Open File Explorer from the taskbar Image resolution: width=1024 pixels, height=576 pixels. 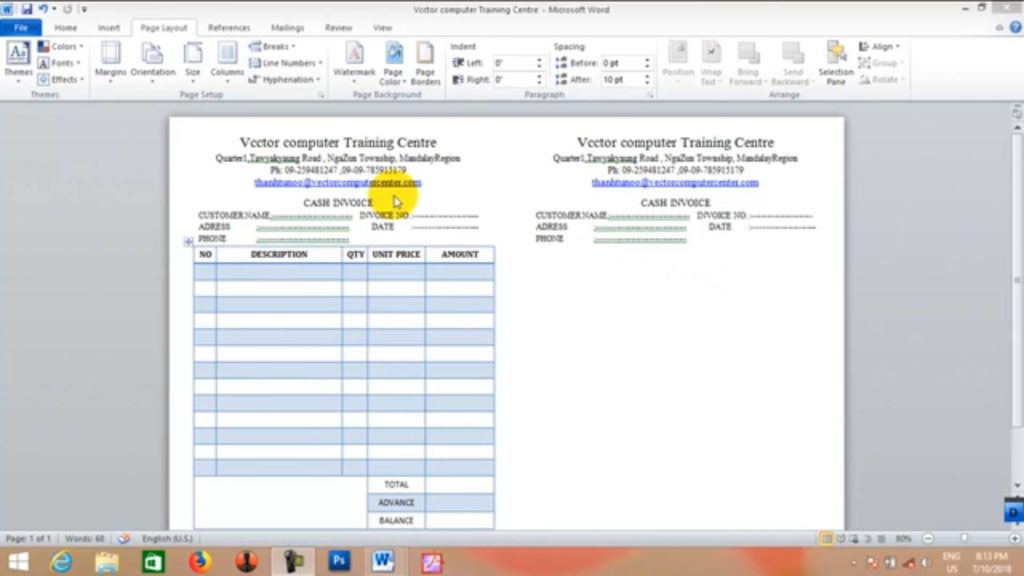(106, 562)
